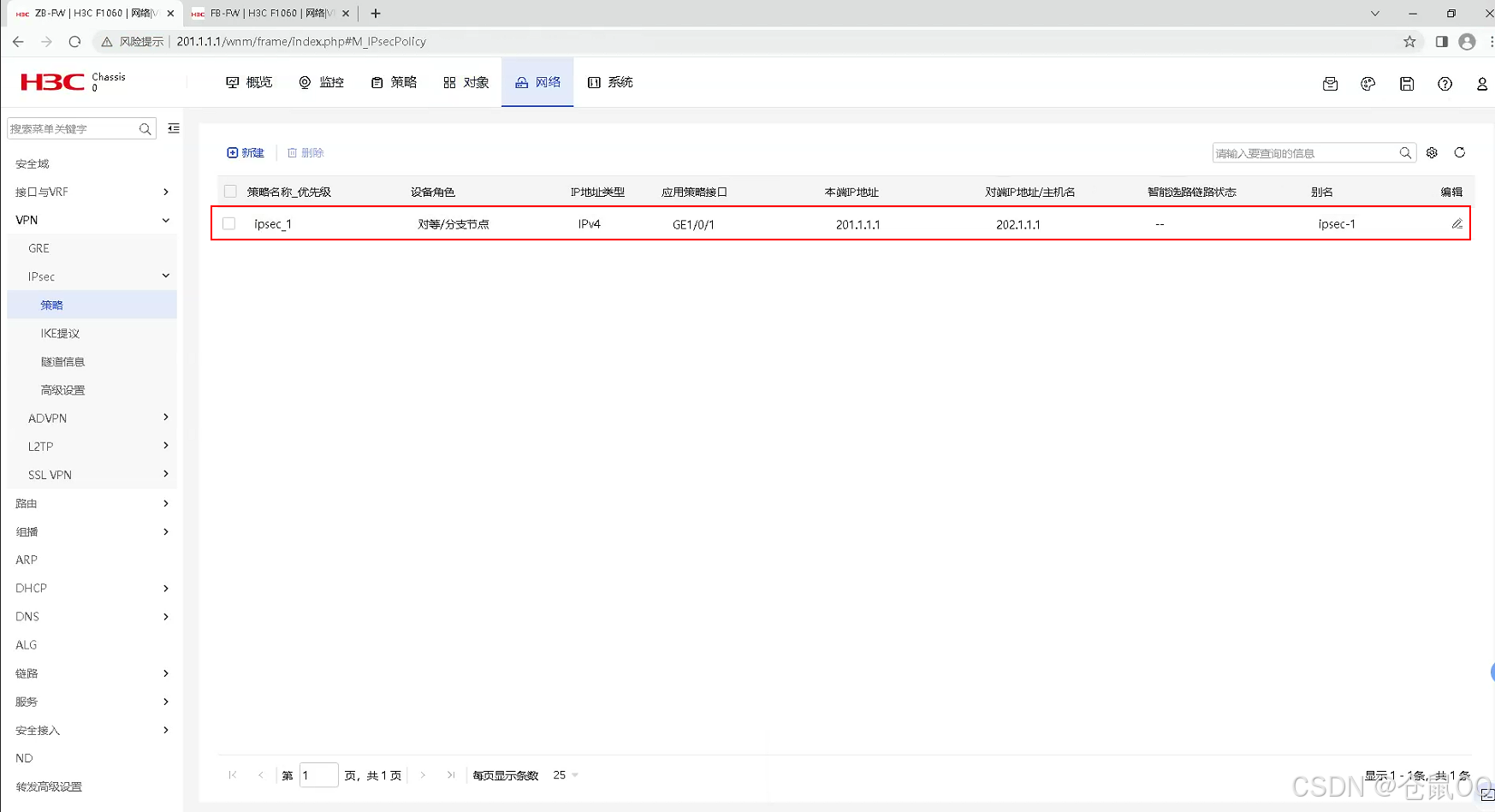Click the 系统 (System) icon
The height and width of the screenshot is (812, 1495).
click(595, 82)
